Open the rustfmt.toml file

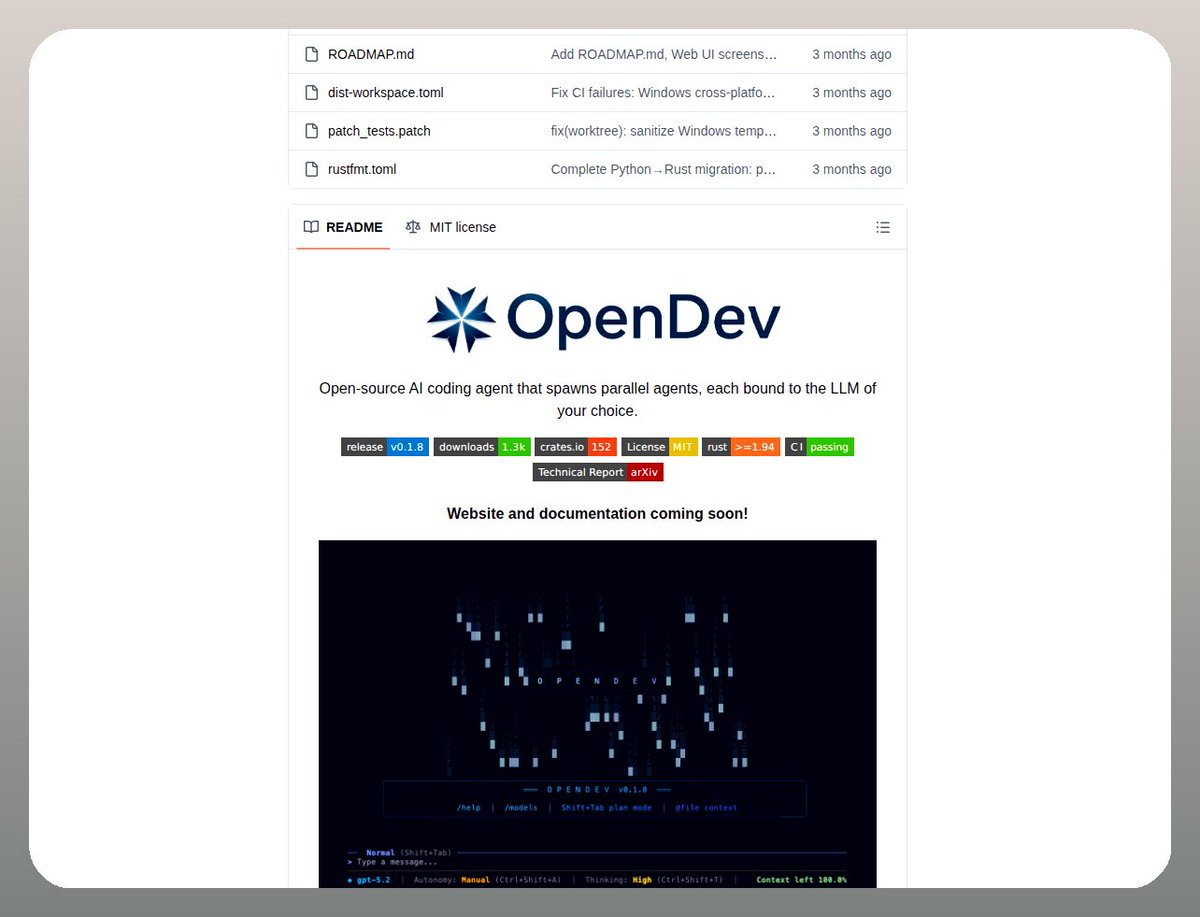[362, 169]
